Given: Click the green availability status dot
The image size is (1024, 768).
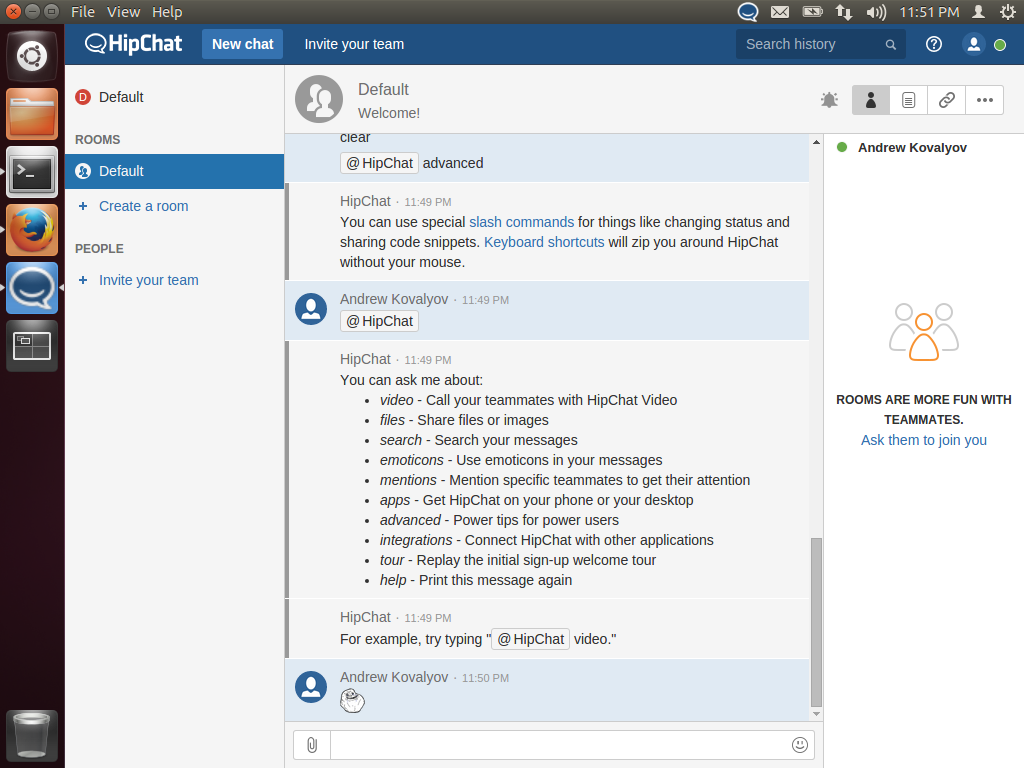Looking at the screenshot, I should 1000,44.
